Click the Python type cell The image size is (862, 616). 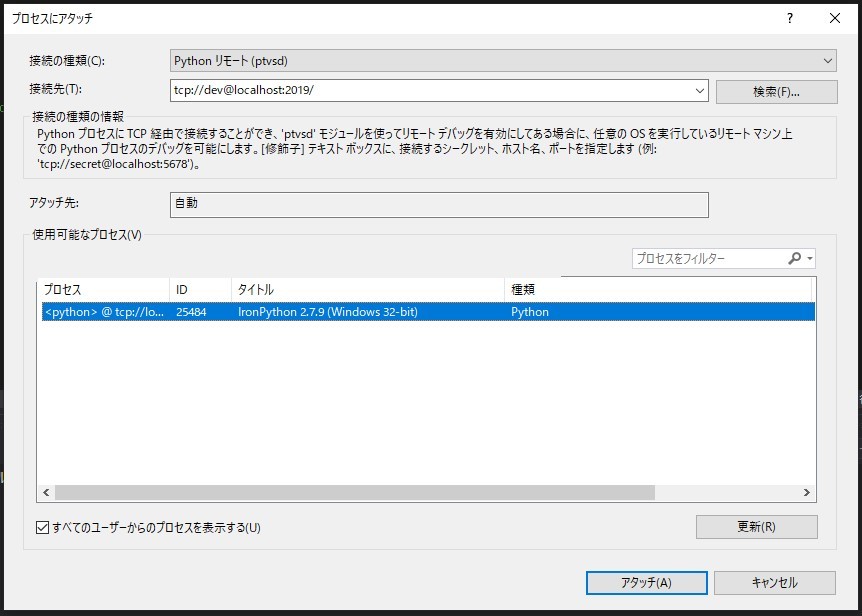coord(530,312)
